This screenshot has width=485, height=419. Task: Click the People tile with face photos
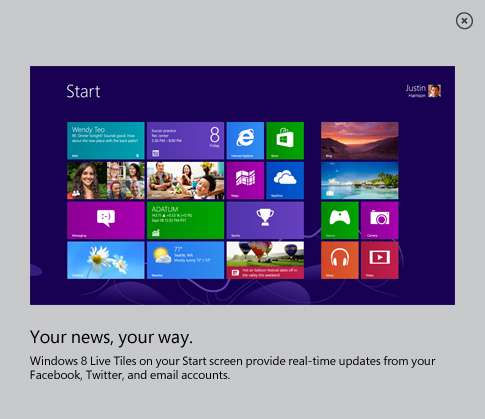(x=106, y=180)
